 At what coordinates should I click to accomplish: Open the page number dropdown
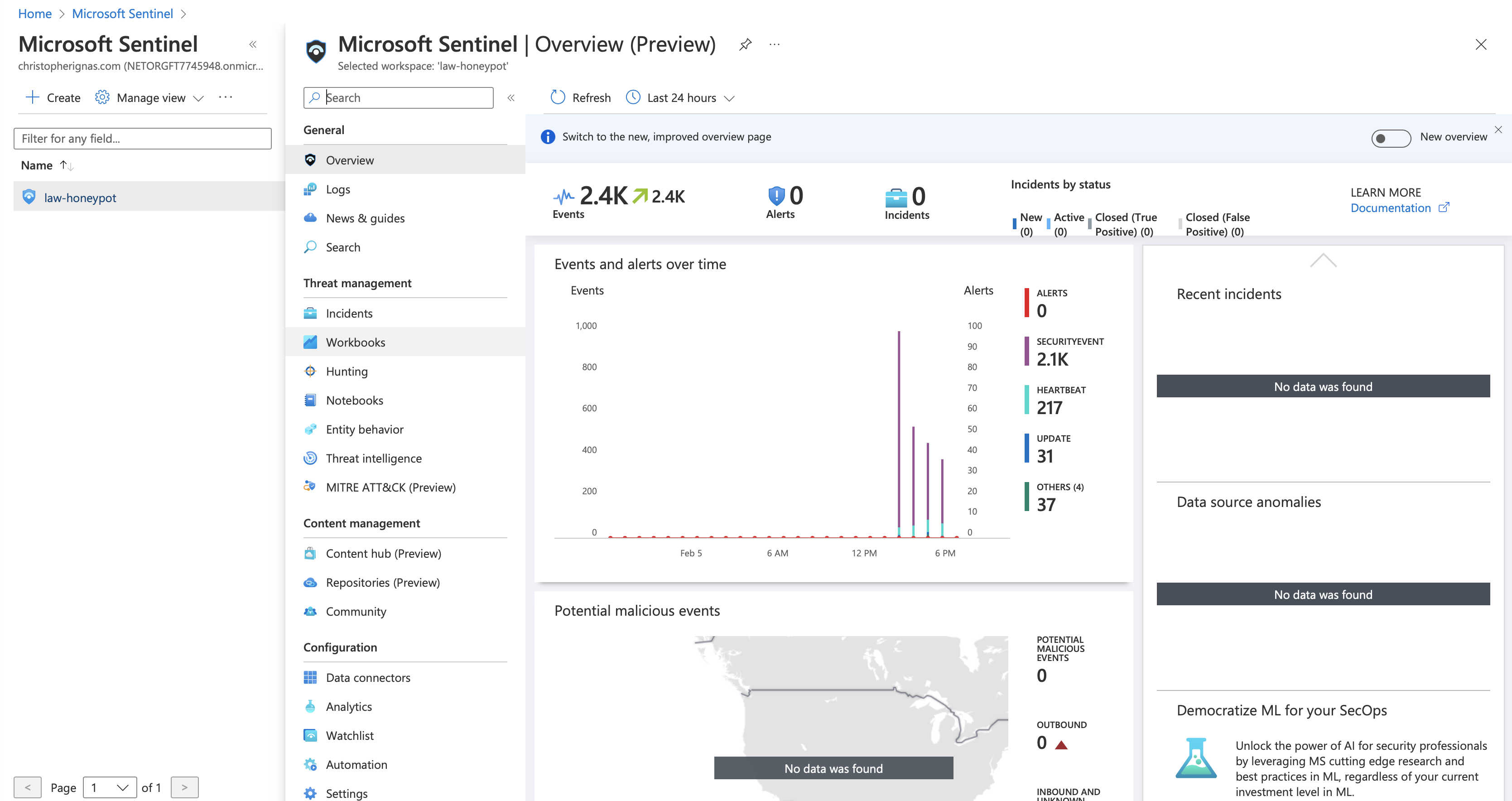pos(110,787)
